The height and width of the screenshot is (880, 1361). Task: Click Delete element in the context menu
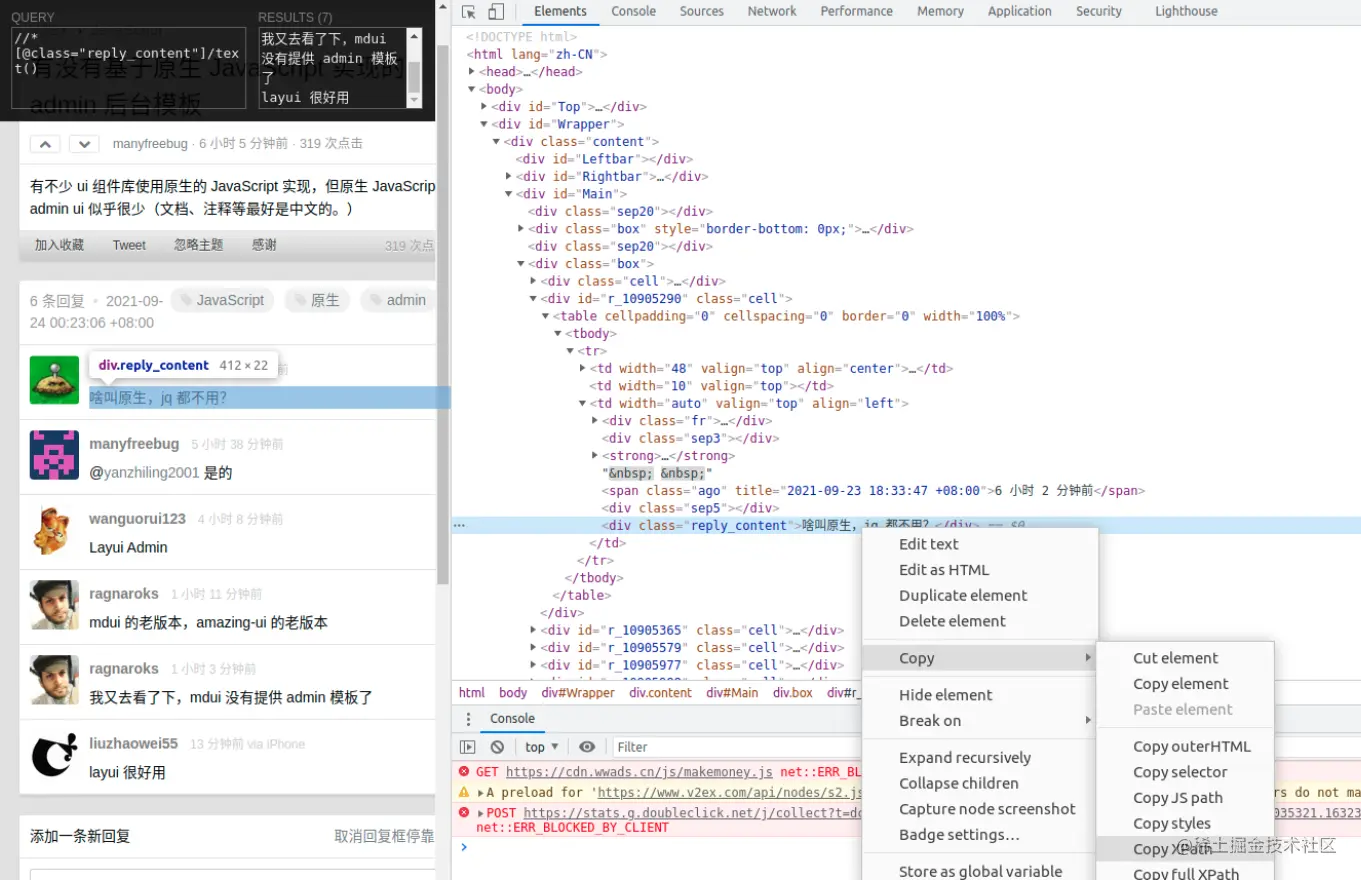tap(951, 620)
